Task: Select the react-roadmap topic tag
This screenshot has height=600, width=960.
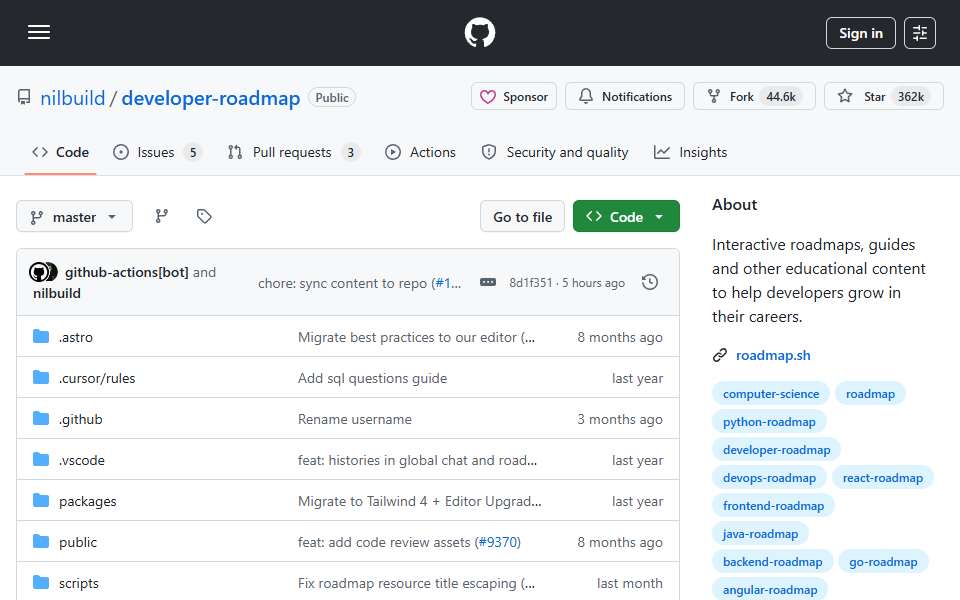Action: click(x=882, y=478)
